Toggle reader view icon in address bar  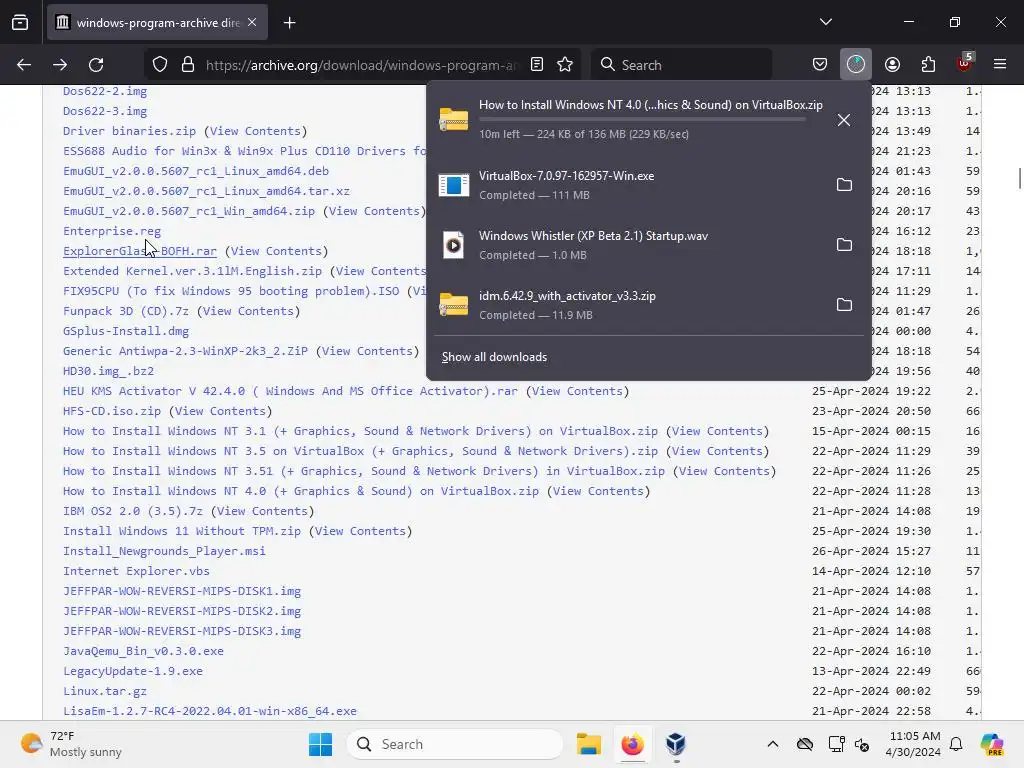tap(537, 65)
